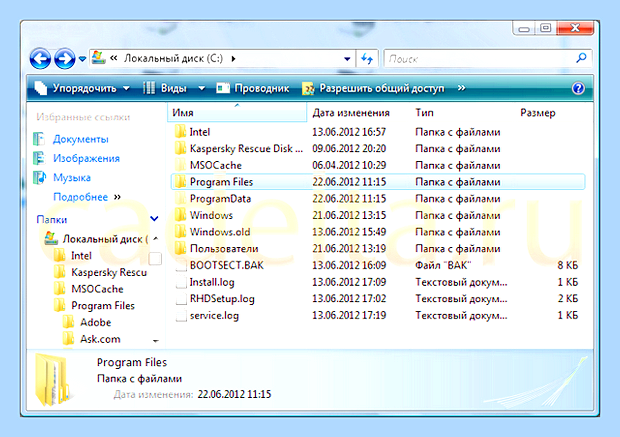Select the Install.log file name

point(212,282)
